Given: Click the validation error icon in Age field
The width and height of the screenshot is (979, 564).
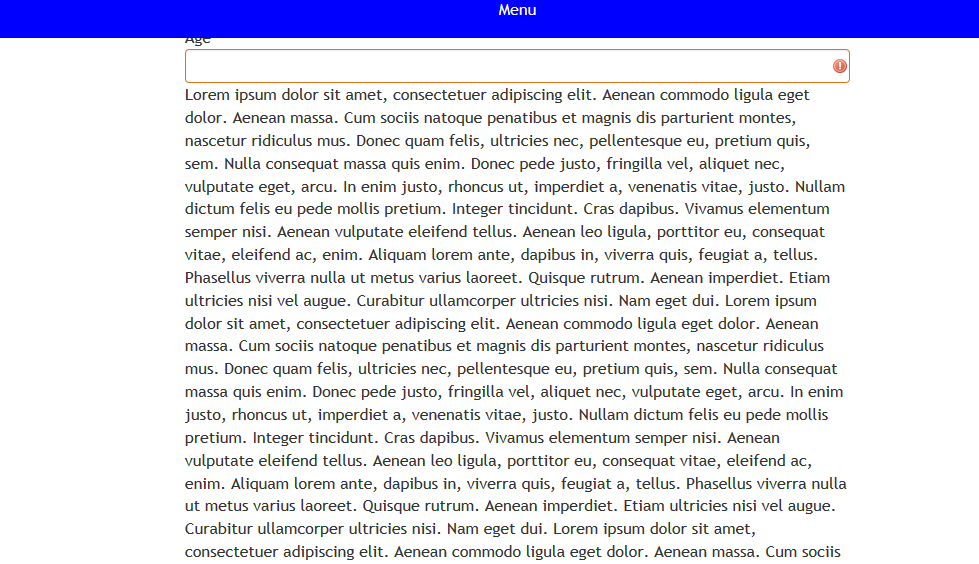Looking at the screenshot, I should 839,66.
